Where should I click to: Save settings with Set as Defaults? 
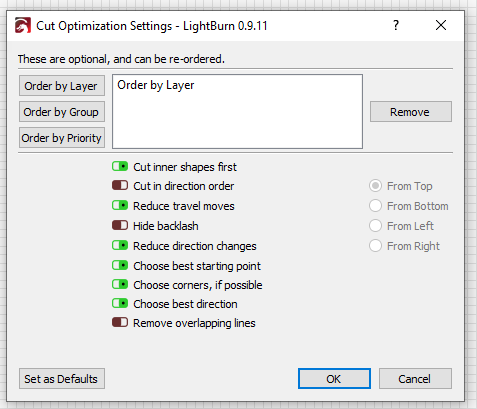pos(62,379)
